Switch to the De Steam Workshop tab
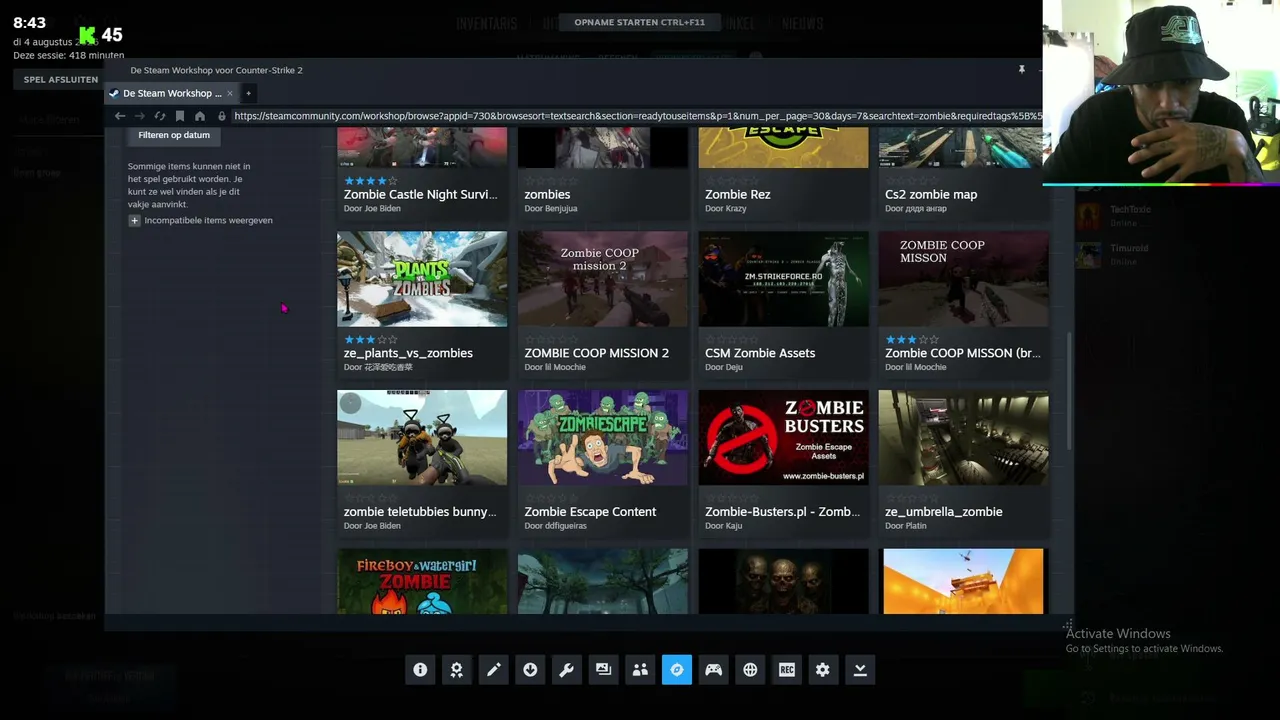The image size is (1280, 720). [172, 93]
